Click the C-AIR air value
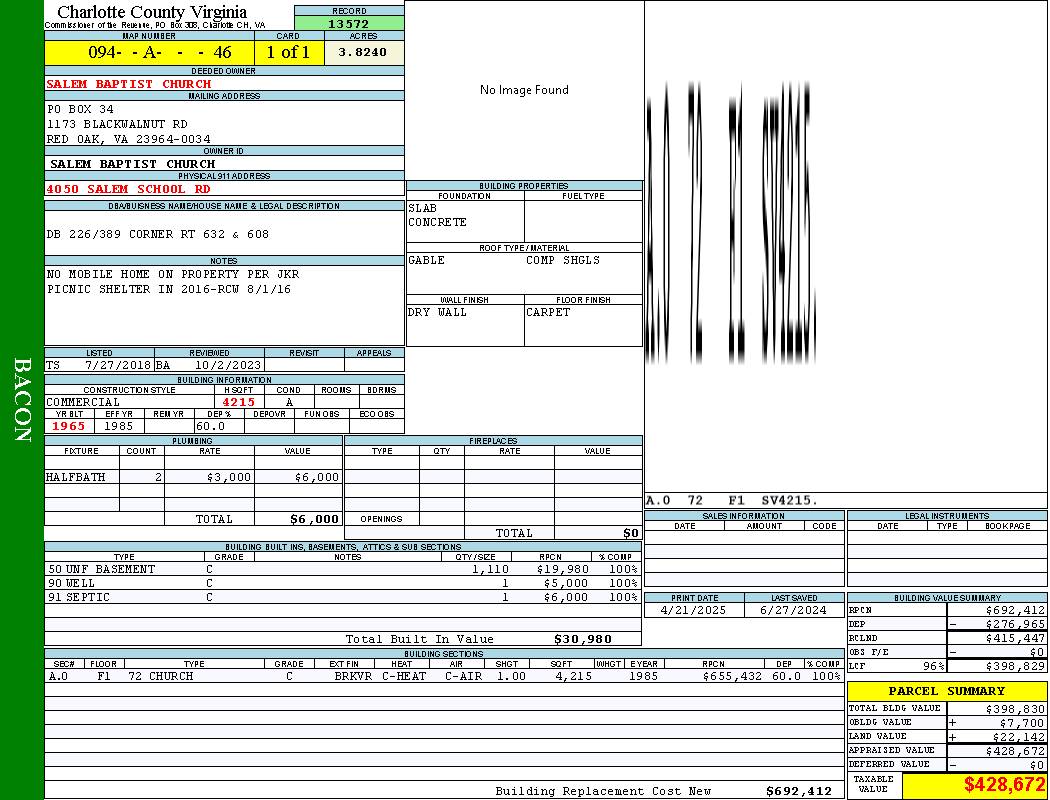Screen dimensions: 1050x800 (x=463, y=677)
